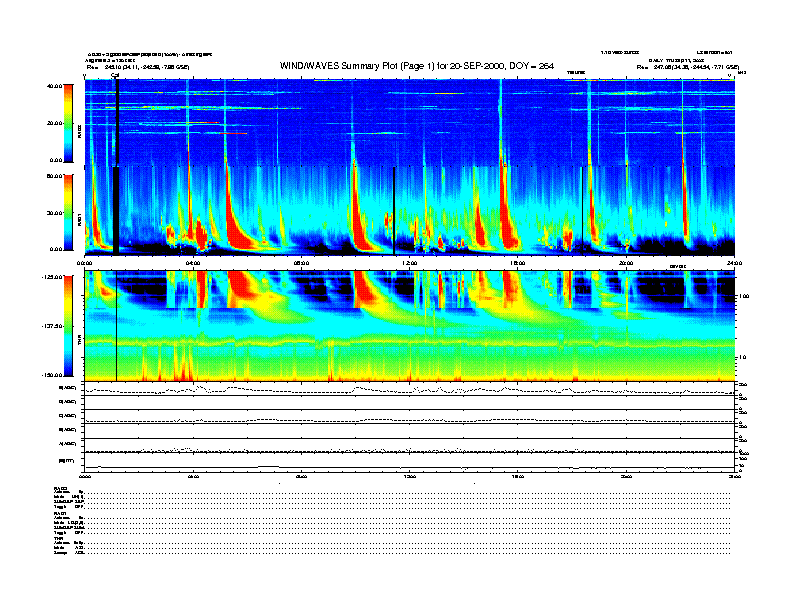Click the top-left header line ending in GSE)
This screenshot has height=612, width=792.
tap(138, 67)
